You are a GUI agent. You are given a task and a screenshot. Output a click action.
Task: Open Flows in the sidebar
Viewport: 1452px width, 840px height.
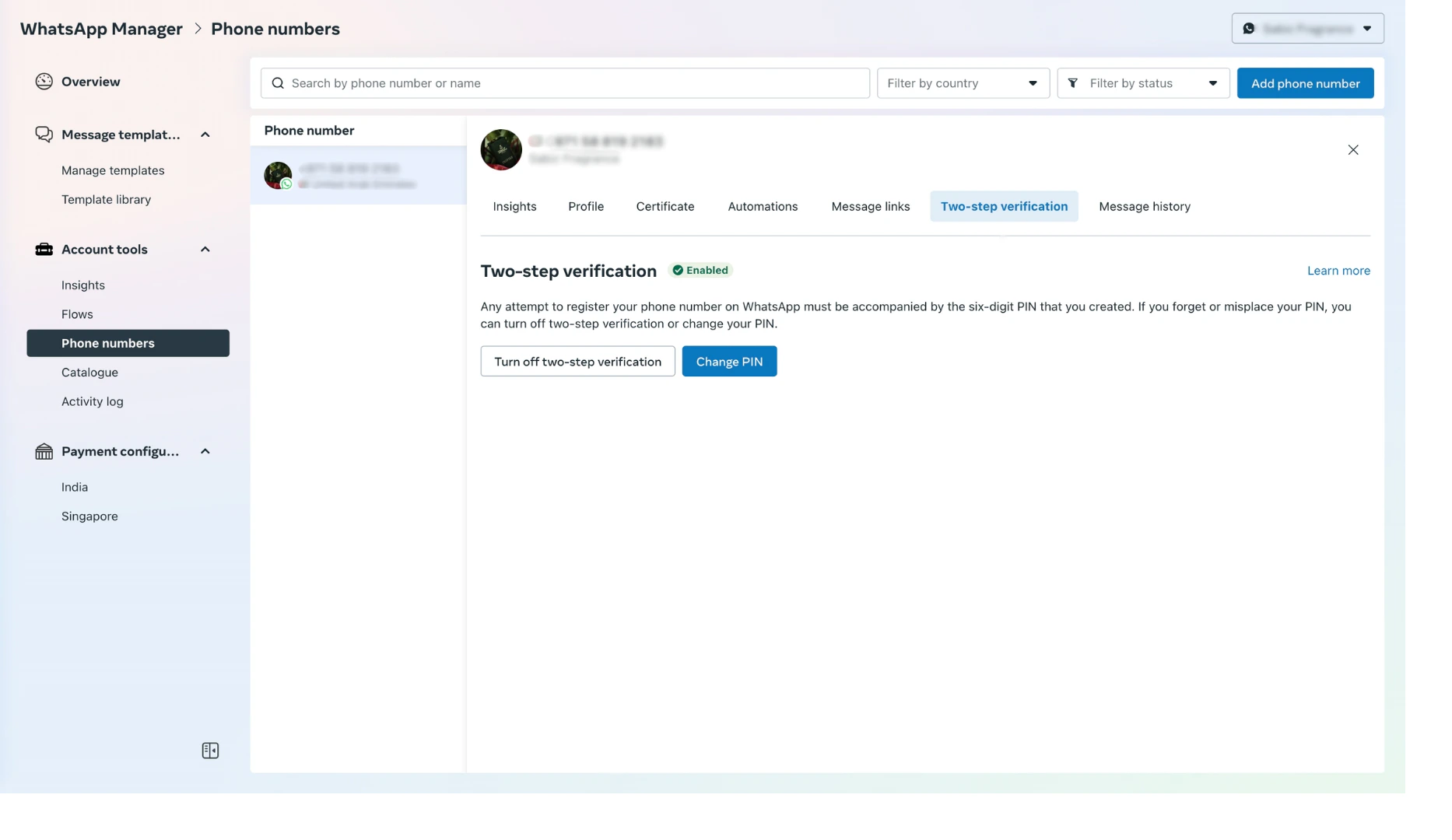point(77,314)
